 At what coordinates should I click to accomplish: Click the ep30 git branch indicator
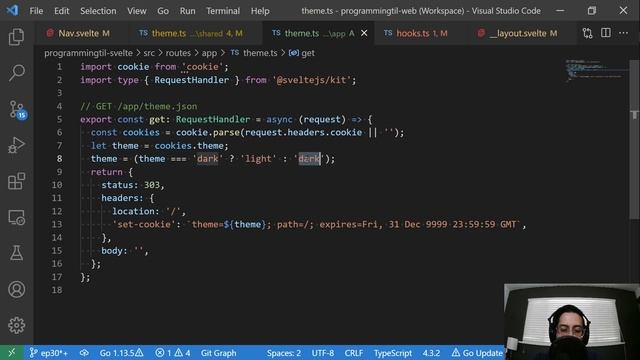tap(48, 353)
